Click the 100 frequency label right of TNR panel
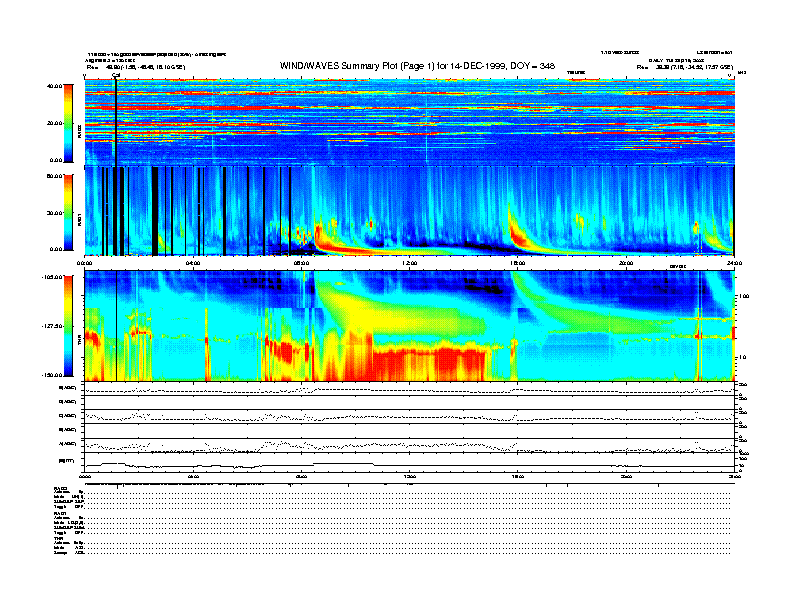The width and height of the screenshot is (792, 612). tap(744, 296)
